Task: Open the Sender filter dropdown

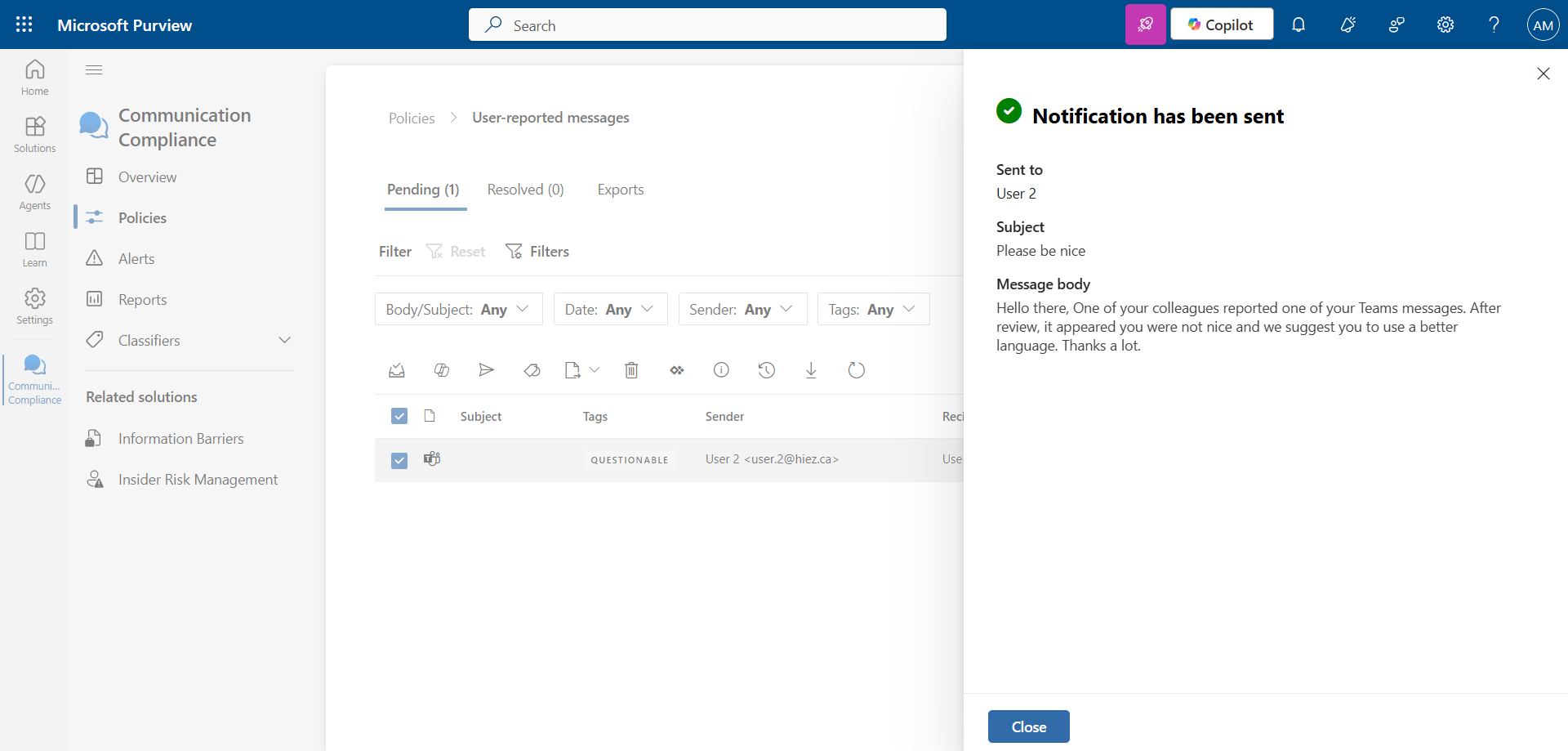Action: tap(742, 310)
